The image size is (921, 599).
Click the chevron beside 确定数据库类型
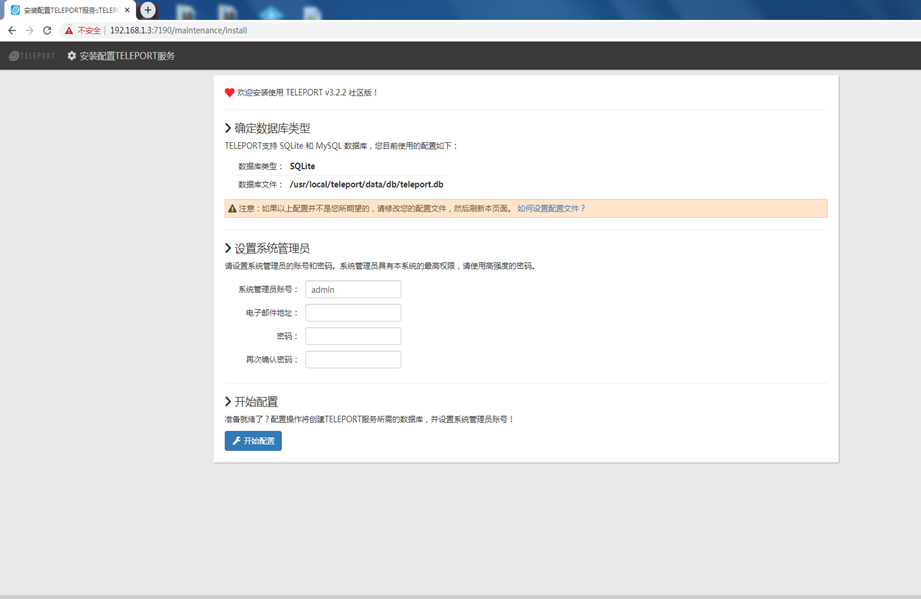pyautogui.click(x=228, y=128)
